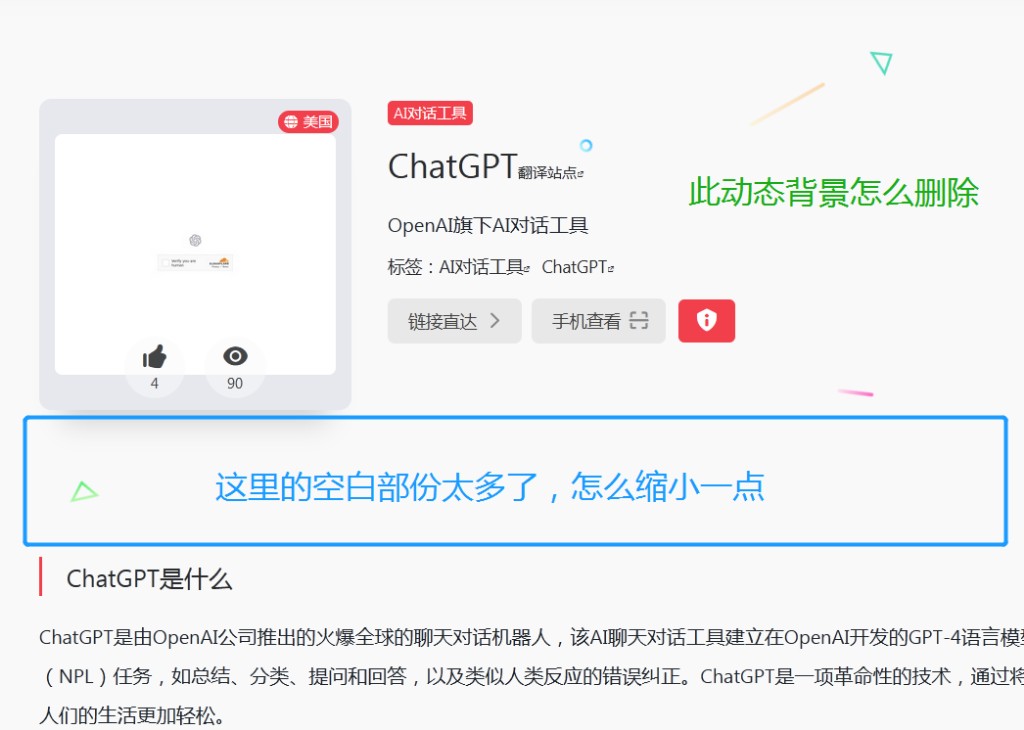The width and height of the screenshot is (1024, 730).
Task: Click the 美国 country badge
Action: (308, 121)
